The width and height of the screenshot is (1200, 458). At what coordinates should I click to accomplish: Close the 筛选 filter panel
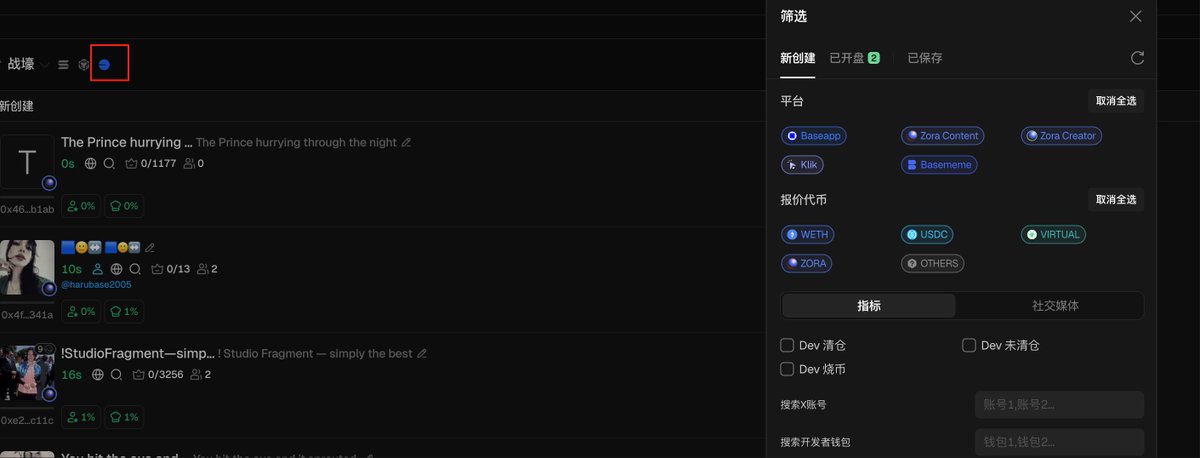1135,16
